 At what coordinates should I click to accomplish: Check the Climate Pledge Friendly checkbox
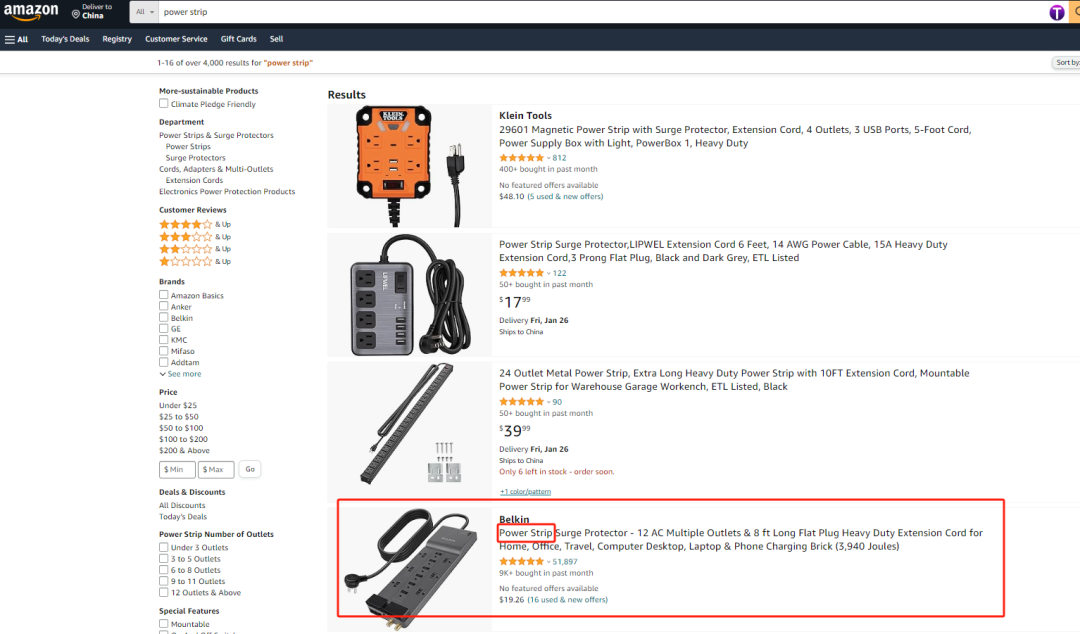click(x=164, y=104)
